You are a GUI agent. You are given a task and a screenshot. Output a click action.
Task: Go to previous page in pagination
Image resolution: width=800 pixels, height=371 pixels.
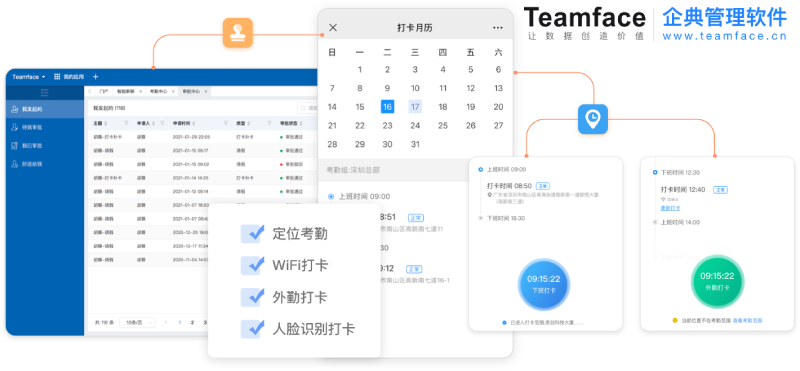(x=166, y=323)
